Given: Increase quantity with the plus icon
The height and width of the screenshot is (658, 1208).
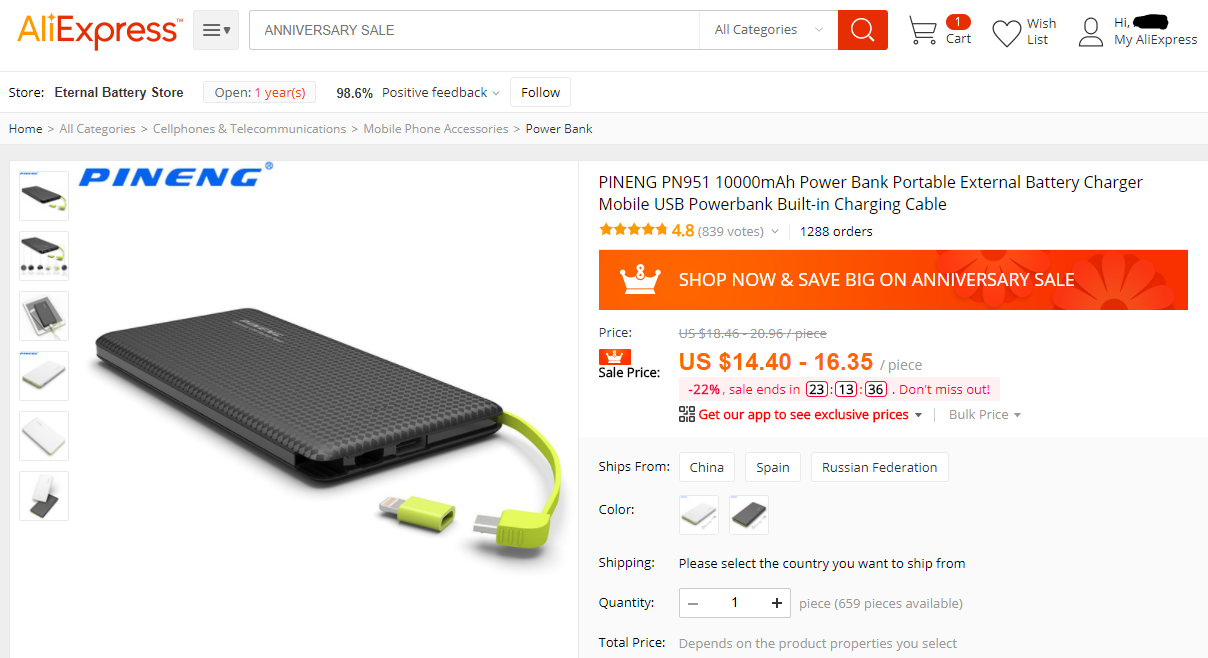Looking at the screenshot, I should (x=777, y=603).
